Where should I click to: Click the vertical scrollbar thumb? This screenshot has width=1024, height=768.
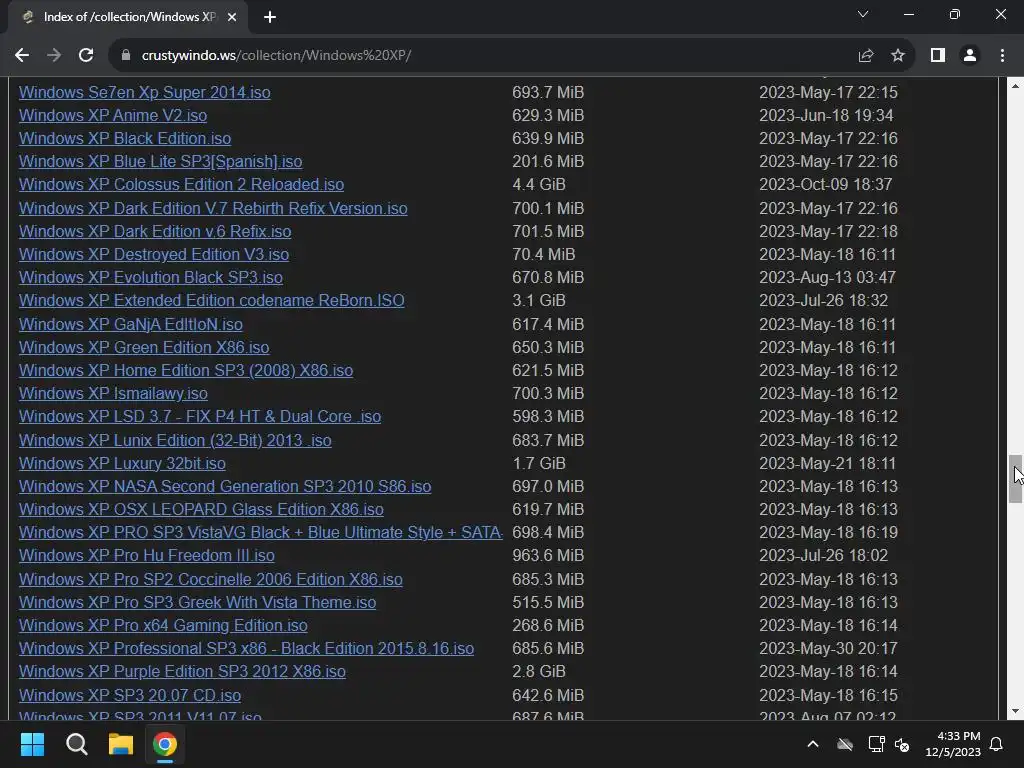(x=1015, y=479)
